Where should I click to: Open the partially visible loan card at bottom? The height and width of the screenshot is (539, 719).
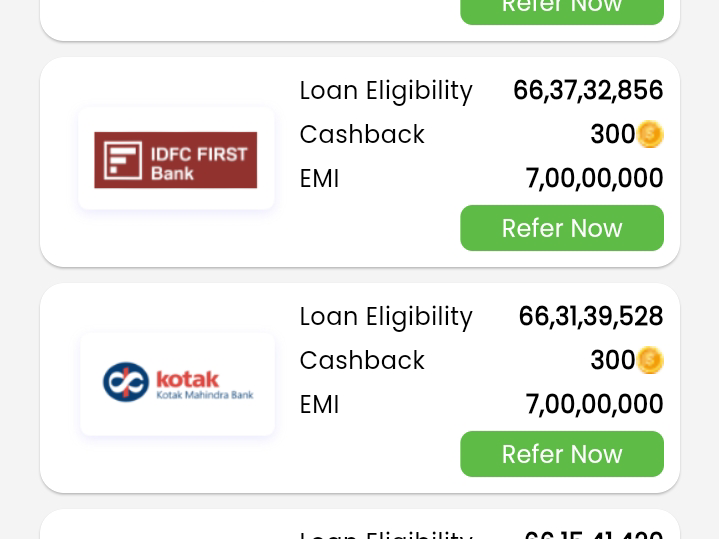pyautogui.click(x=359, y=527)
